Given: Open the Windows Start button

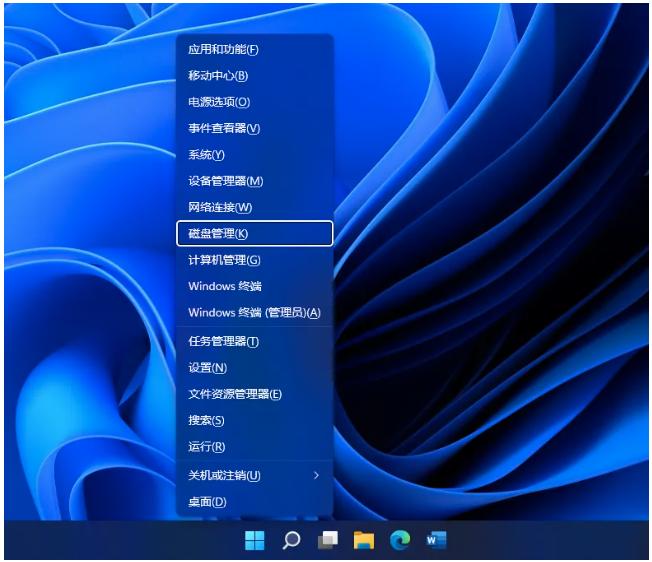Looking at the screenshot, I should pyautogui.click(x=254, y=540).
